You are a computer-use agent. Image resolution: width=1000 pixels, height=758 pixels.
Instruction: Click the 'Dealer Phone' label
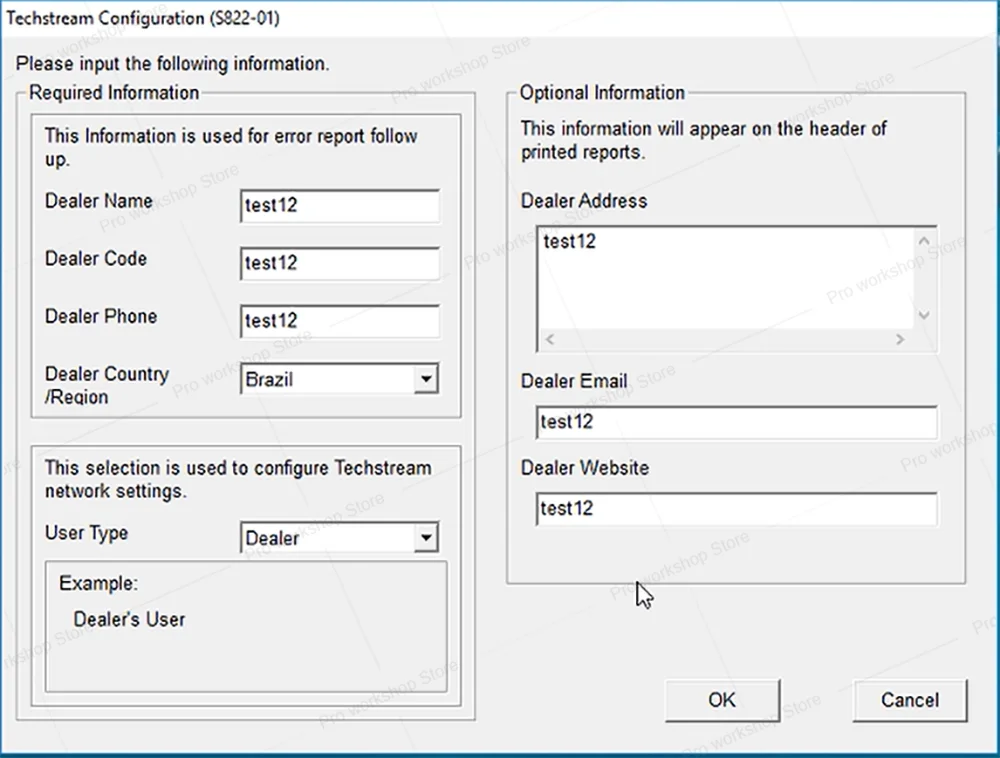coord(101,316)
